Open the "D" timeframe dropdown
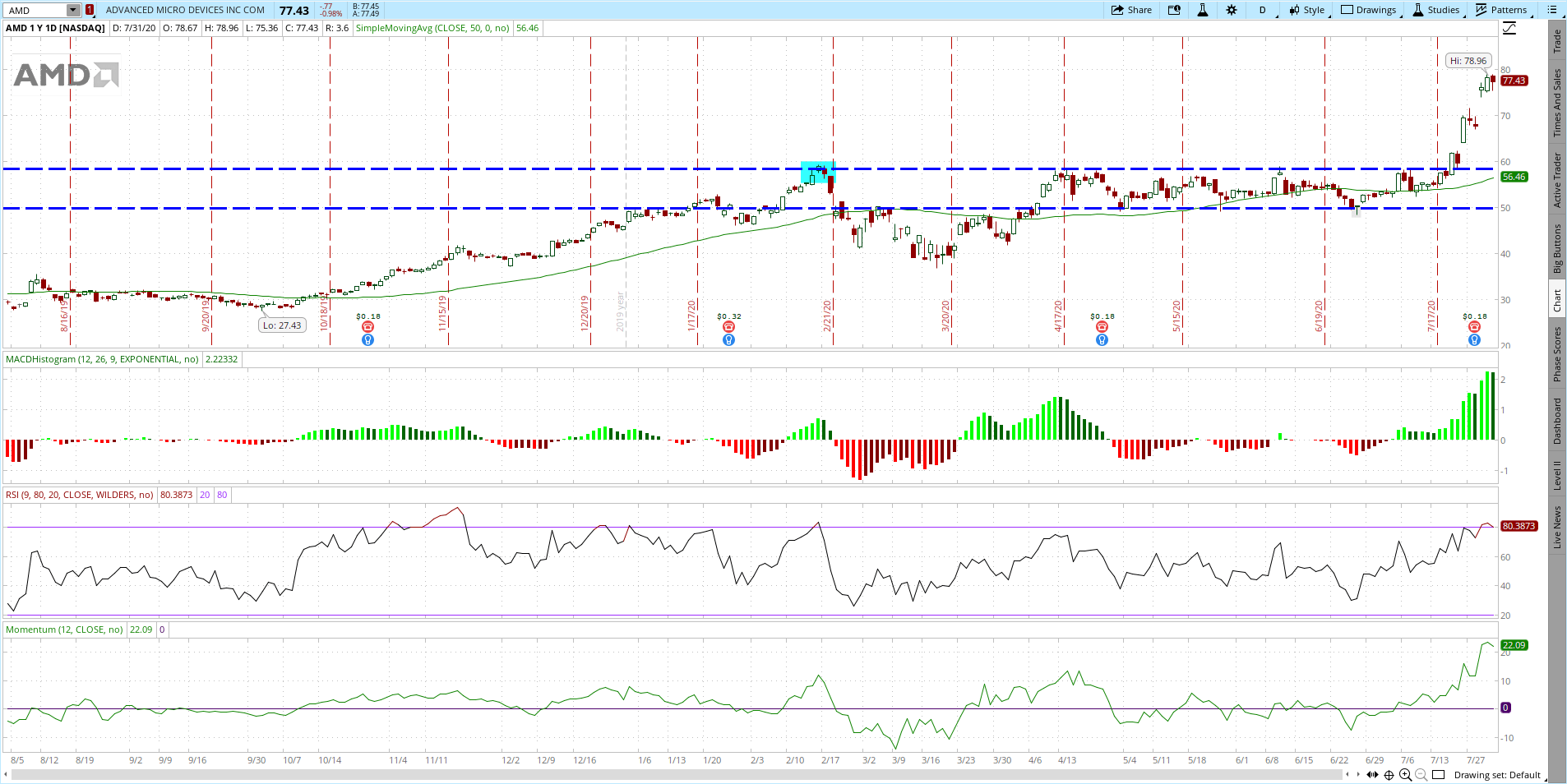Screen dimensions: 1567x784 1264,10
